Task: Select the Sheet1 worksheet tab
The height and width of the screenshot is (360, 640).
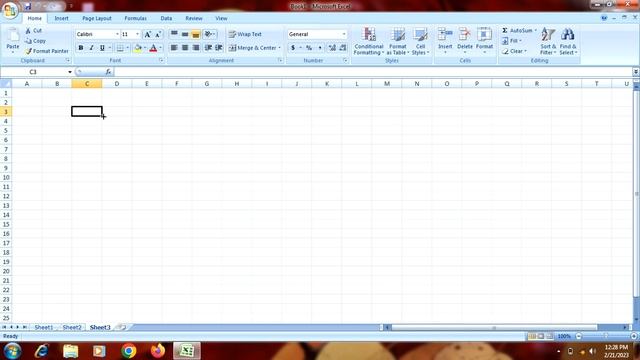Action: point(44,327)
